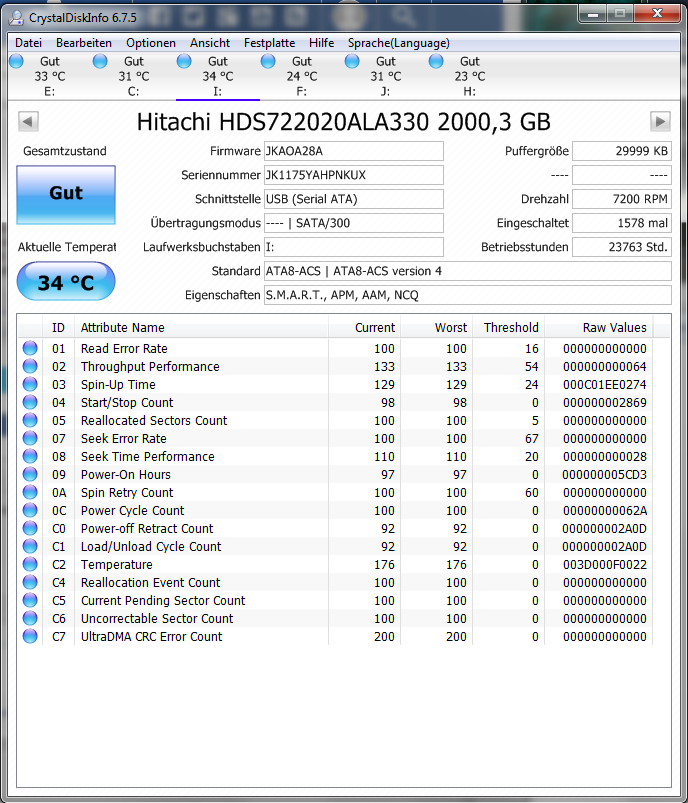
Task: Click status orb for Power-On Hours
Action: [30, 474]
